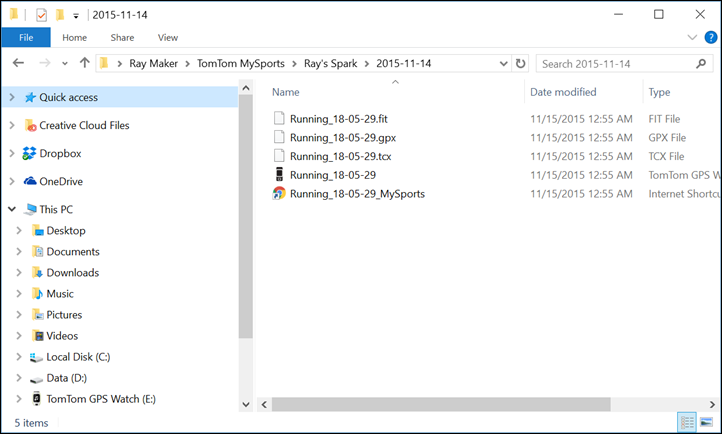The image size is (722, 434).
Task: Click the magnifier search icon
Action: coord(701,64)
